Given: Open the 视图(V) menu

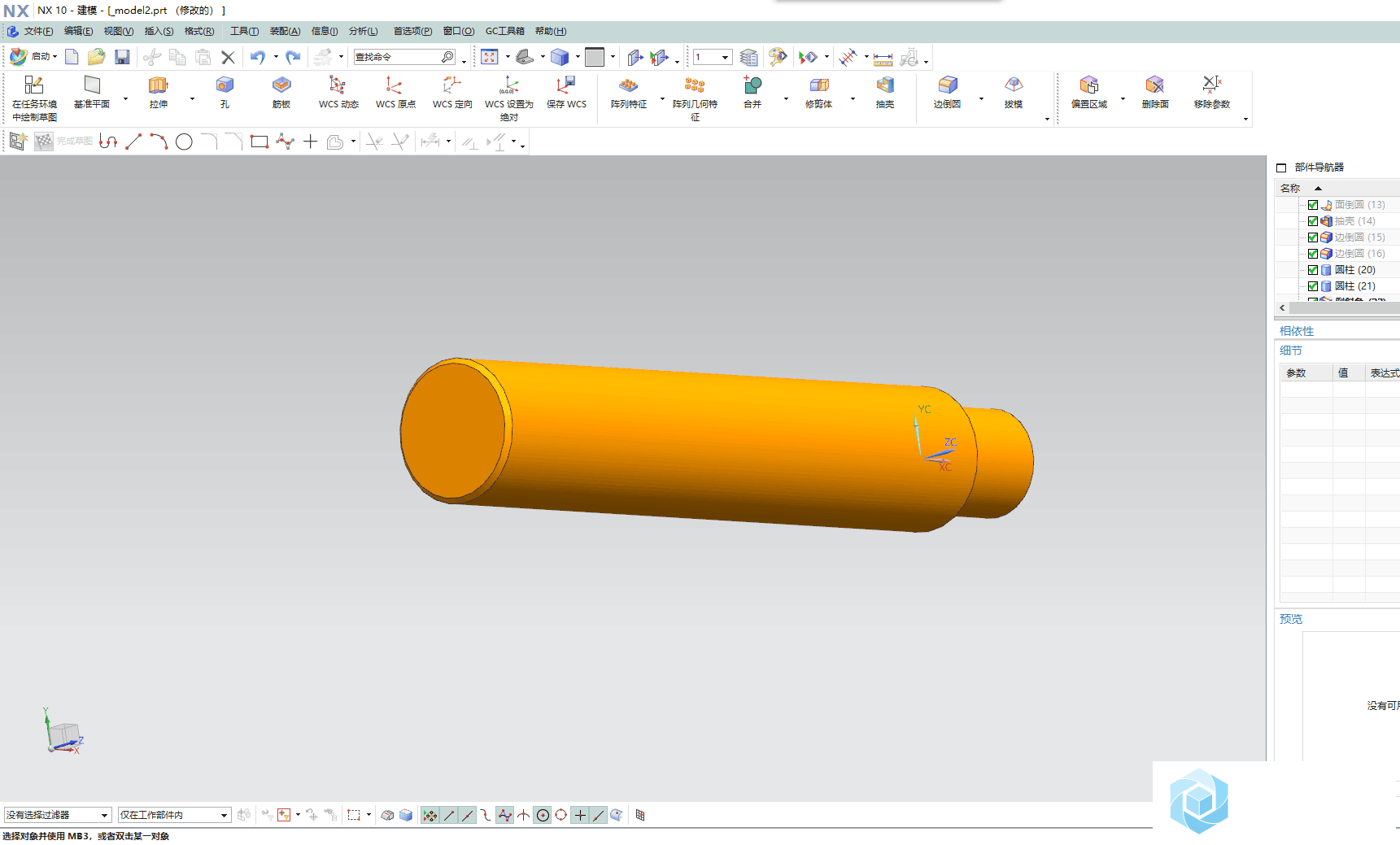Looking at the screenshot, I should pyautogui.click(x=118, y=31).
